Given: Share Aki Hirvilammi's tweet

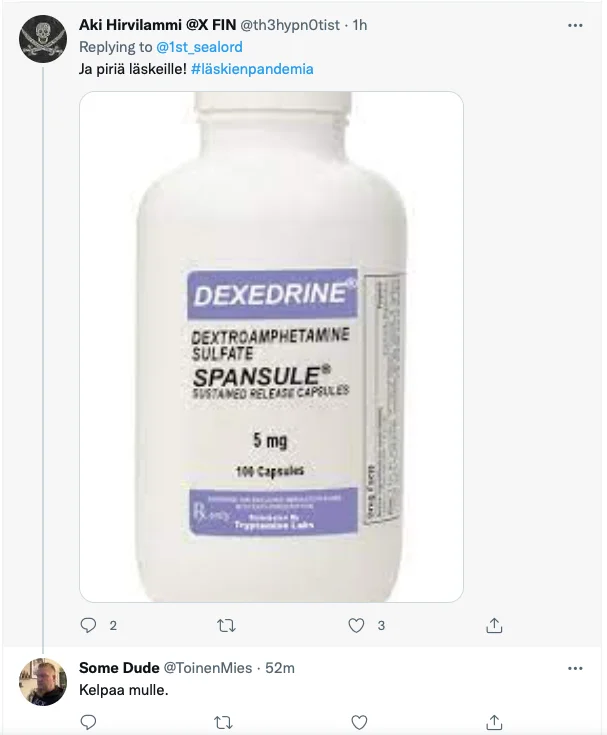Looking at the screenshot, I should coord(493,626).
